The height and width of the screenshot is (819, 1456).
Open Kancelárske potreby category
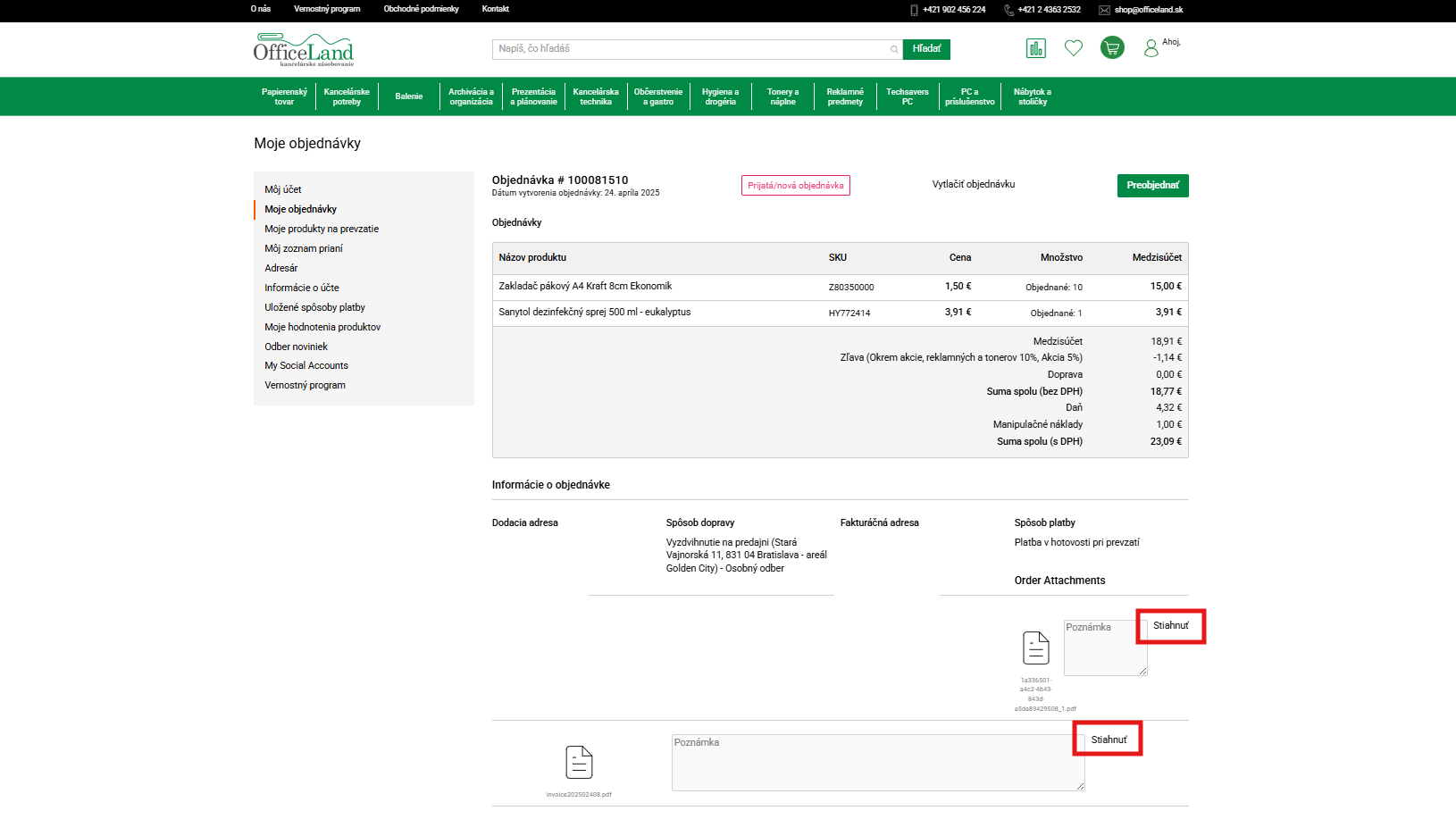tap(347, 96)
